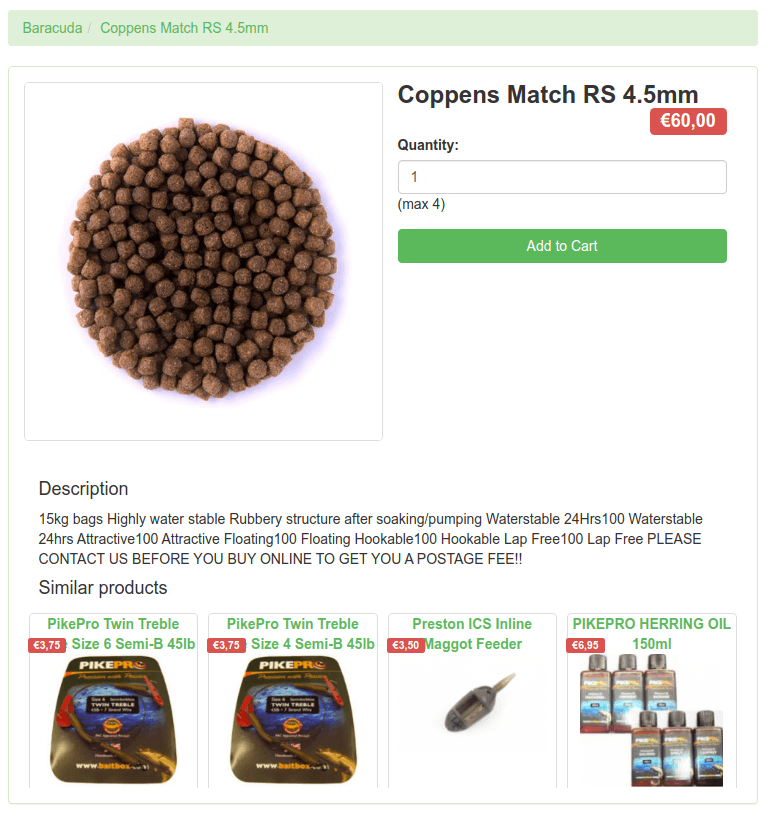Click the Coppens Match RS 4.5mm breadcrumb
Screen dimensions: 771x822
click(x=184, y=28)
